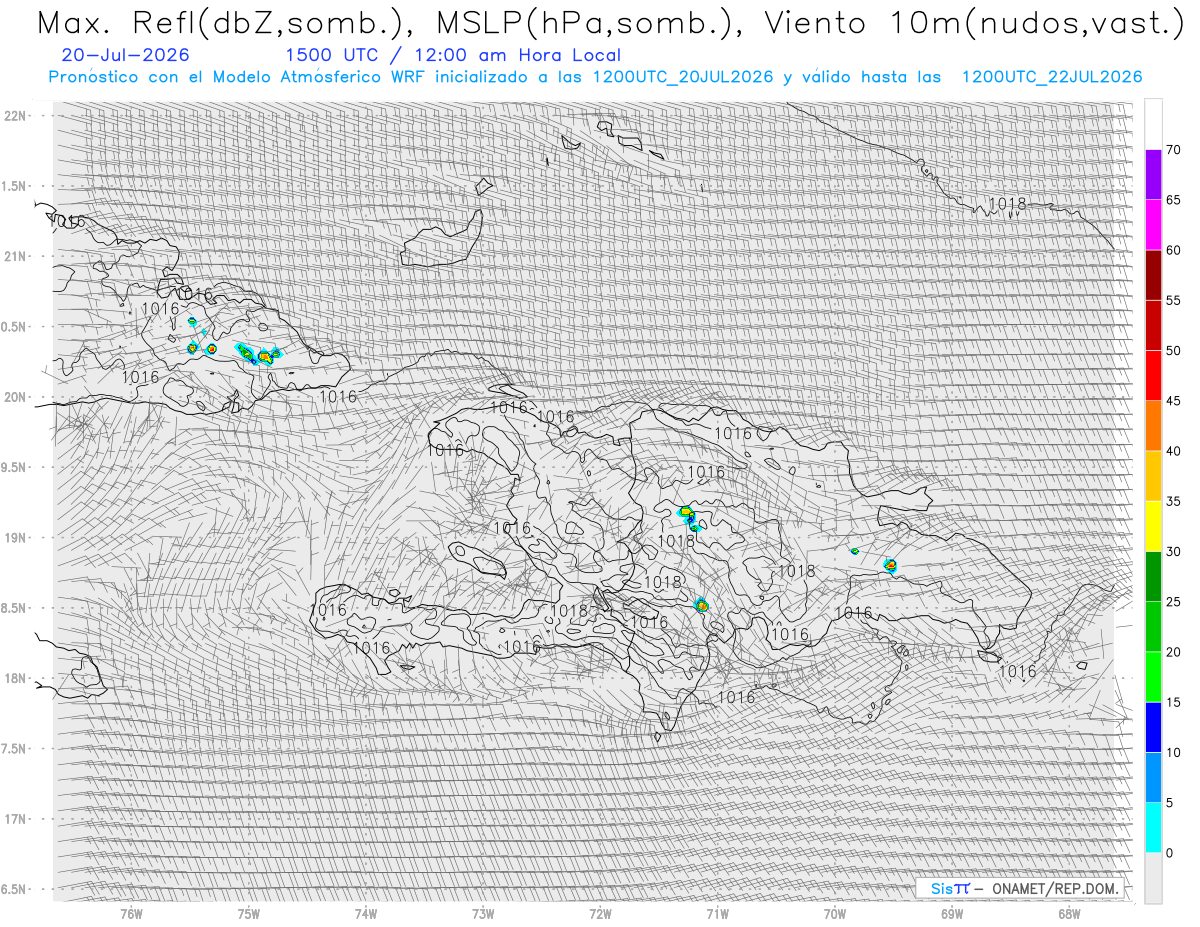Click the '50' value on the colorbar
This screenshot has width=1200, height=927.
click(x=1174, y=351)
